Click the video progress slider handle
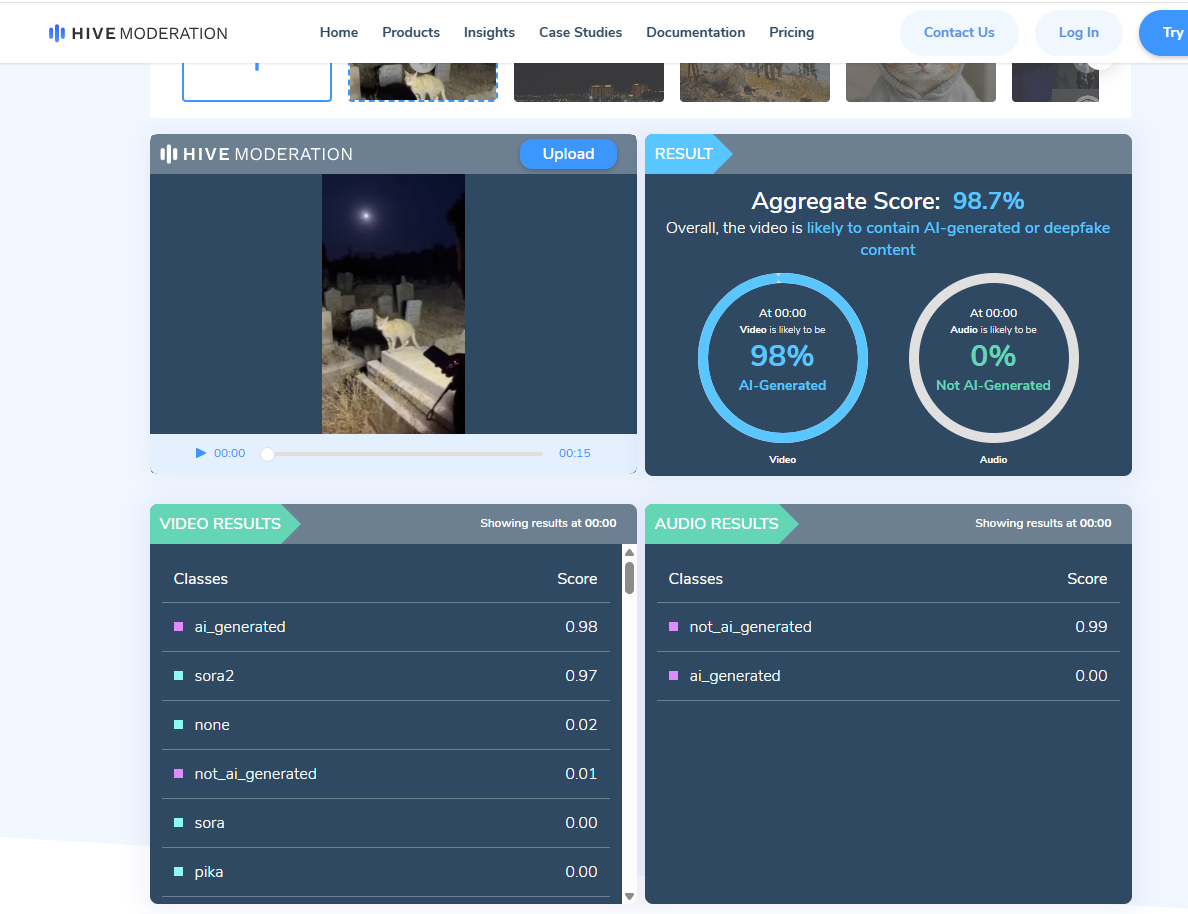 [x=267, y=454]
